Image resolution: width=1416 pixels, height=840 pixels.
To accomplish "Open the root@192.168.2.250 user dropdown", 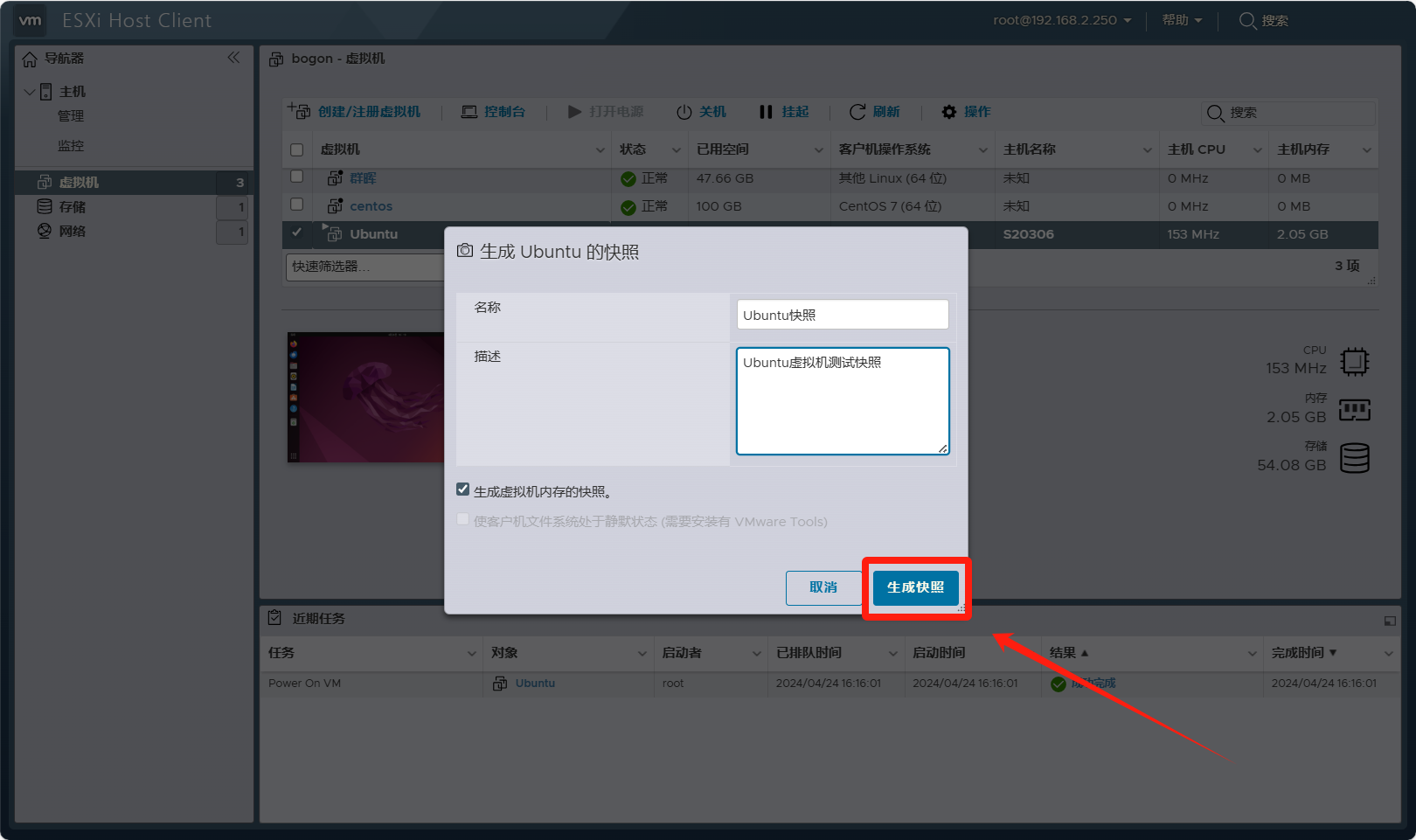I will point(1062,20).
